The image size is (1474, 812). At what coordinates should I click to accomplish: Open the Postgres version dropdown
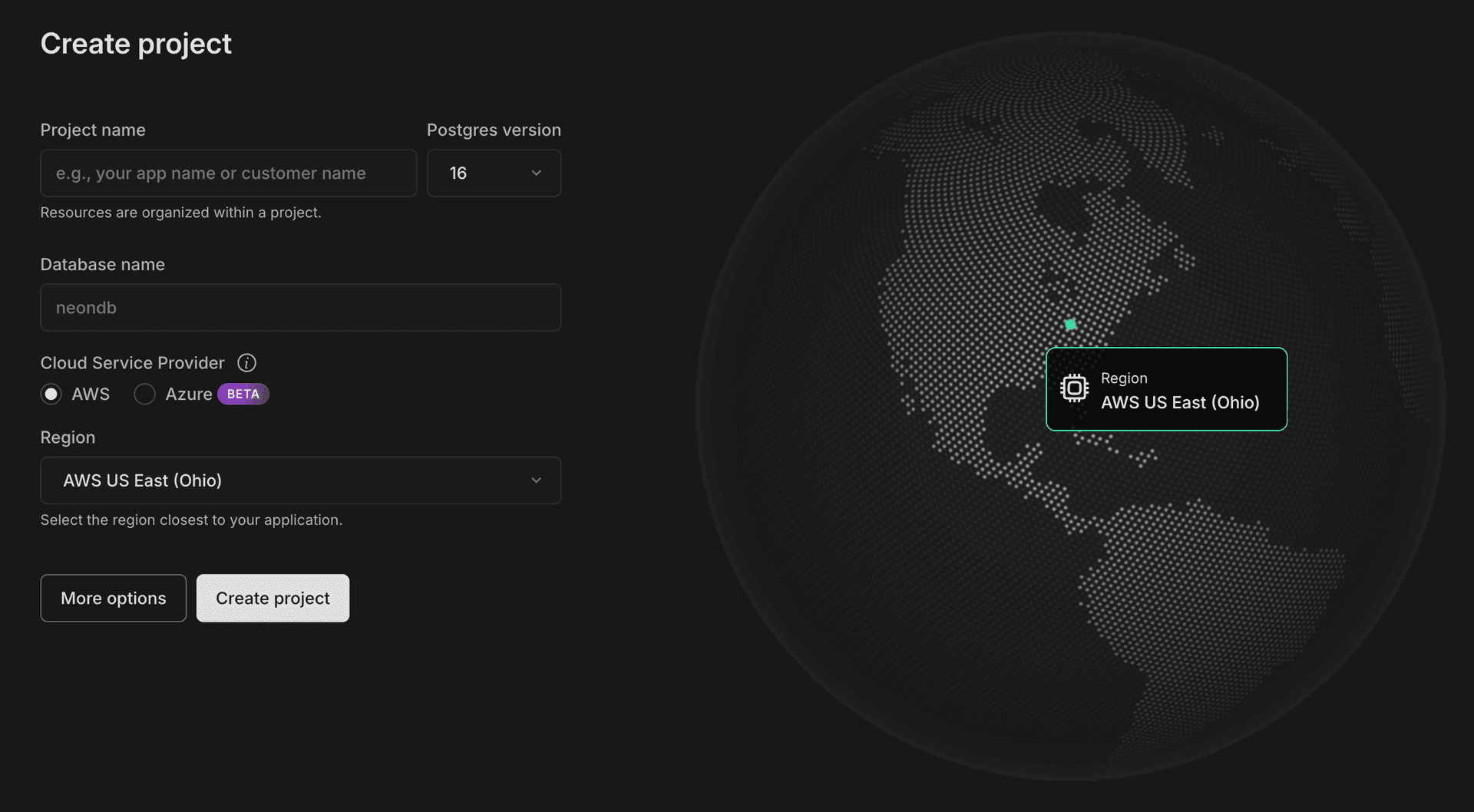[494, 173]
